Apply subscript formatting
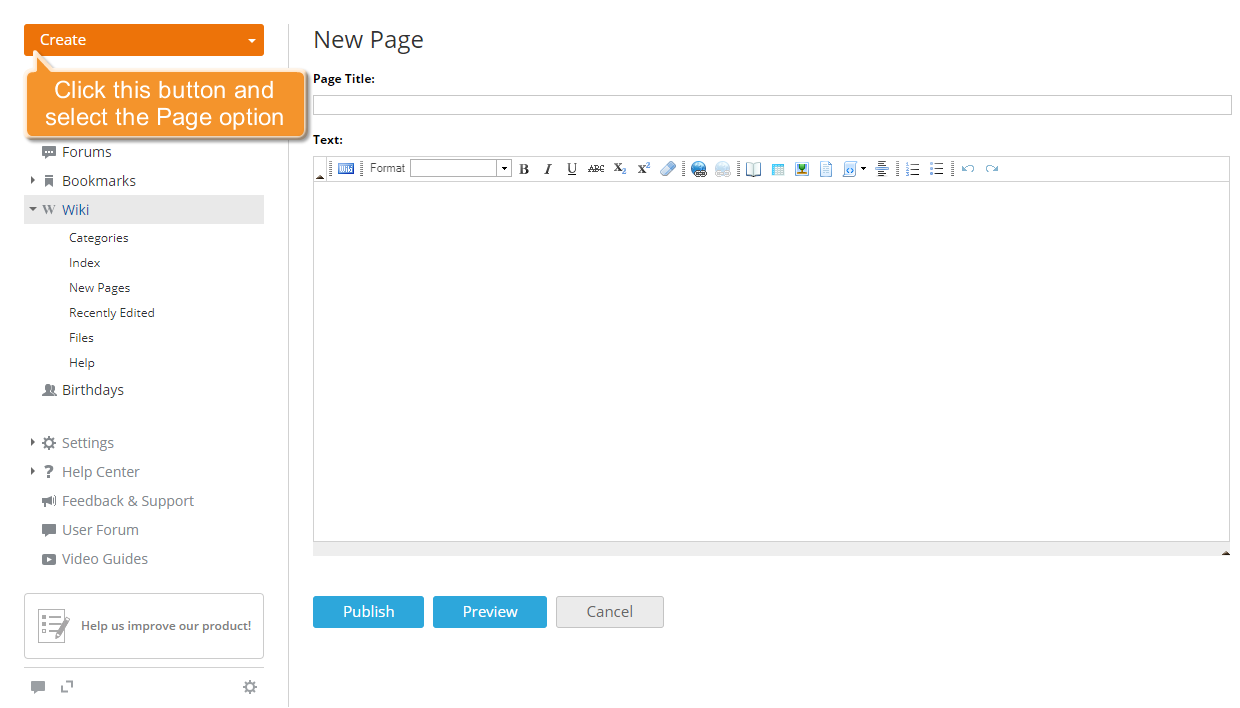The height and width of the screenshot is (708, 1240). point(620,169)
